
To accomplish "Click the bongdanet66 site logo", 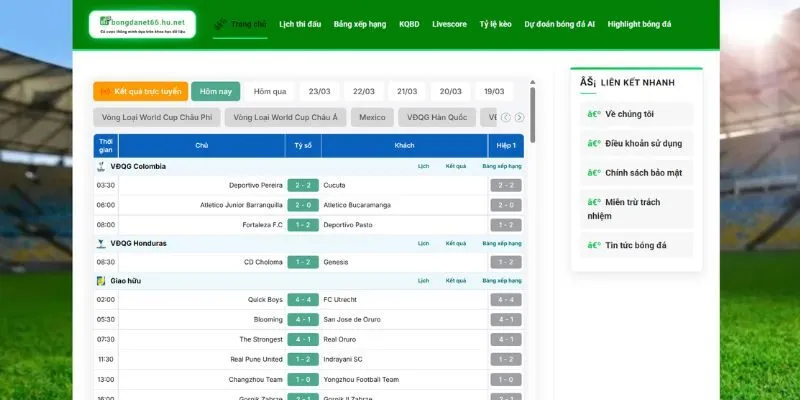I will click(141, 24).
